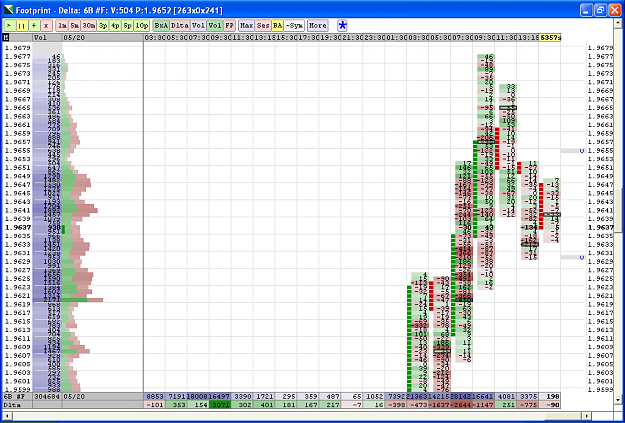
Task: Toggle the Ses session button
Action: (x=263, y=26)
